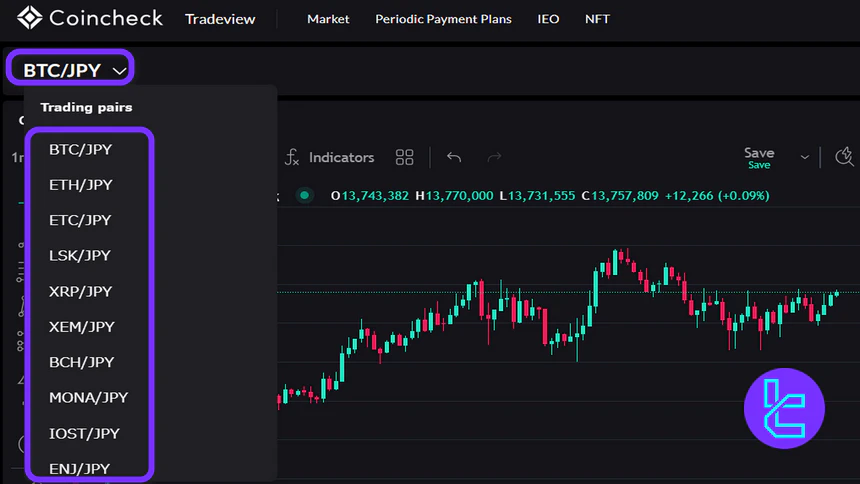Go to the Market menu
The height and width of the screenshot is (484, 860).
pos(328,19)
